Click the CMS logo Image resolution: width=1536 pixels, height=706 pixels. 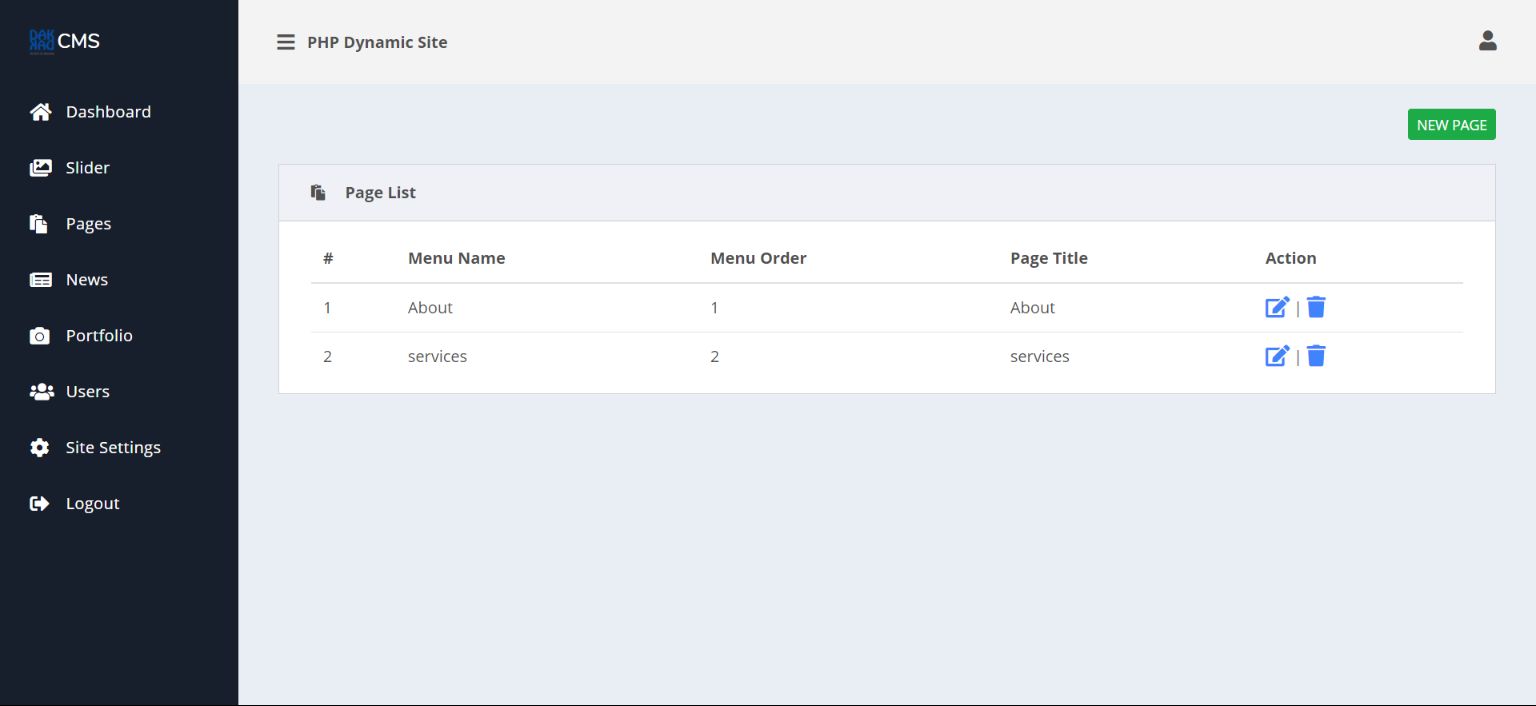pyautogui.click(x=65, y=41)
